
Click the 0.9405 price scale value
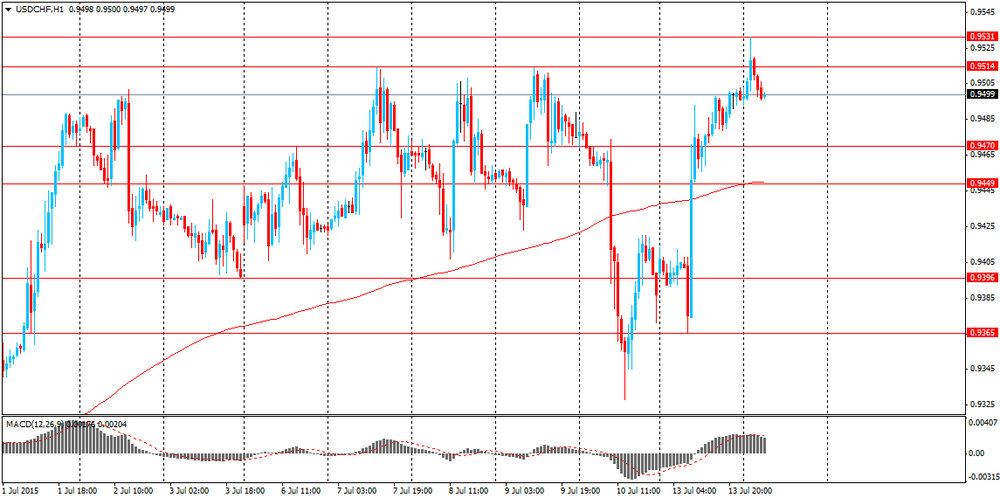[980, 261]
